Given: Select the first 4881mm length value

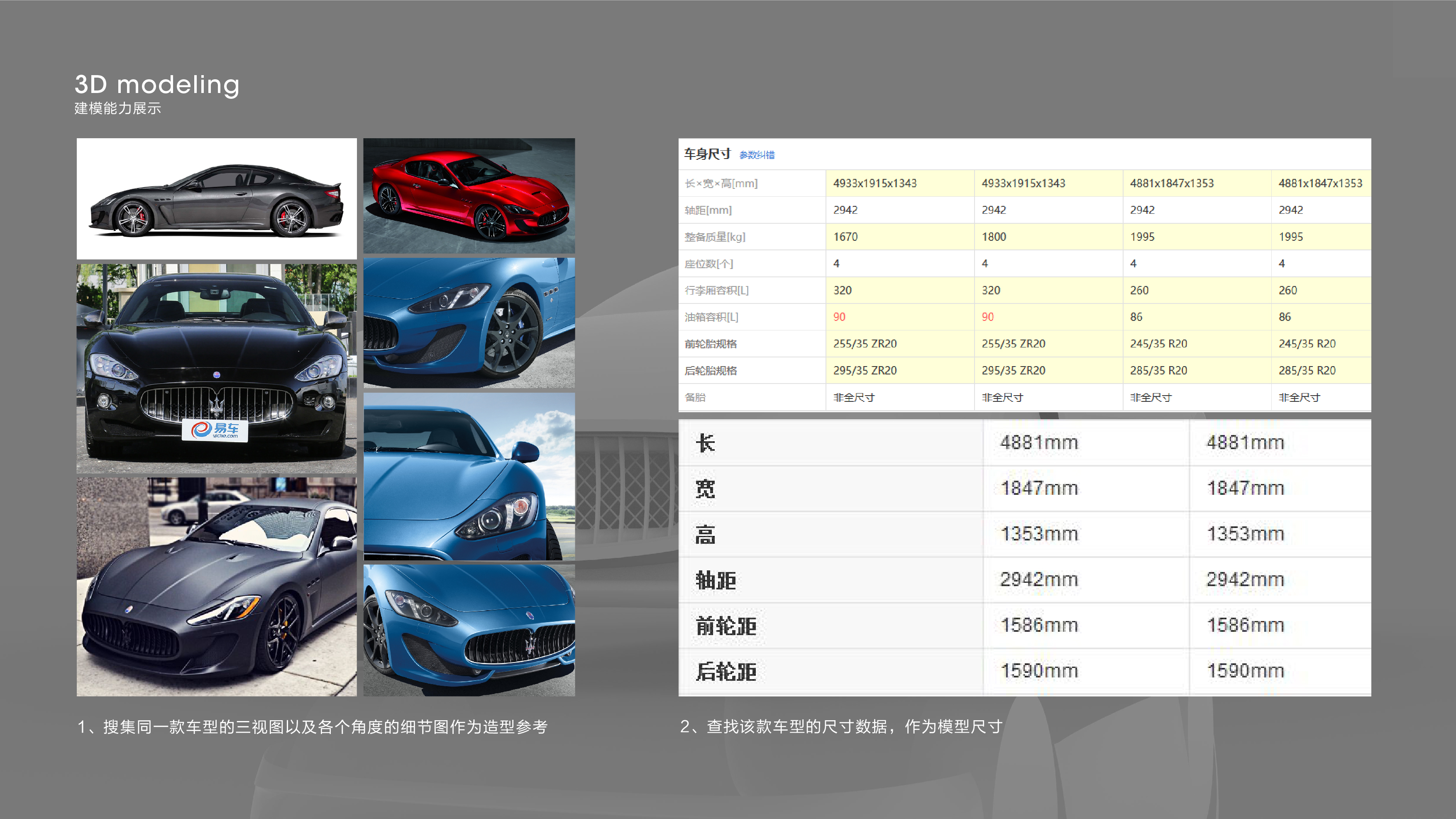Looking at the screenshot, I should click(x=1039, y=443).
